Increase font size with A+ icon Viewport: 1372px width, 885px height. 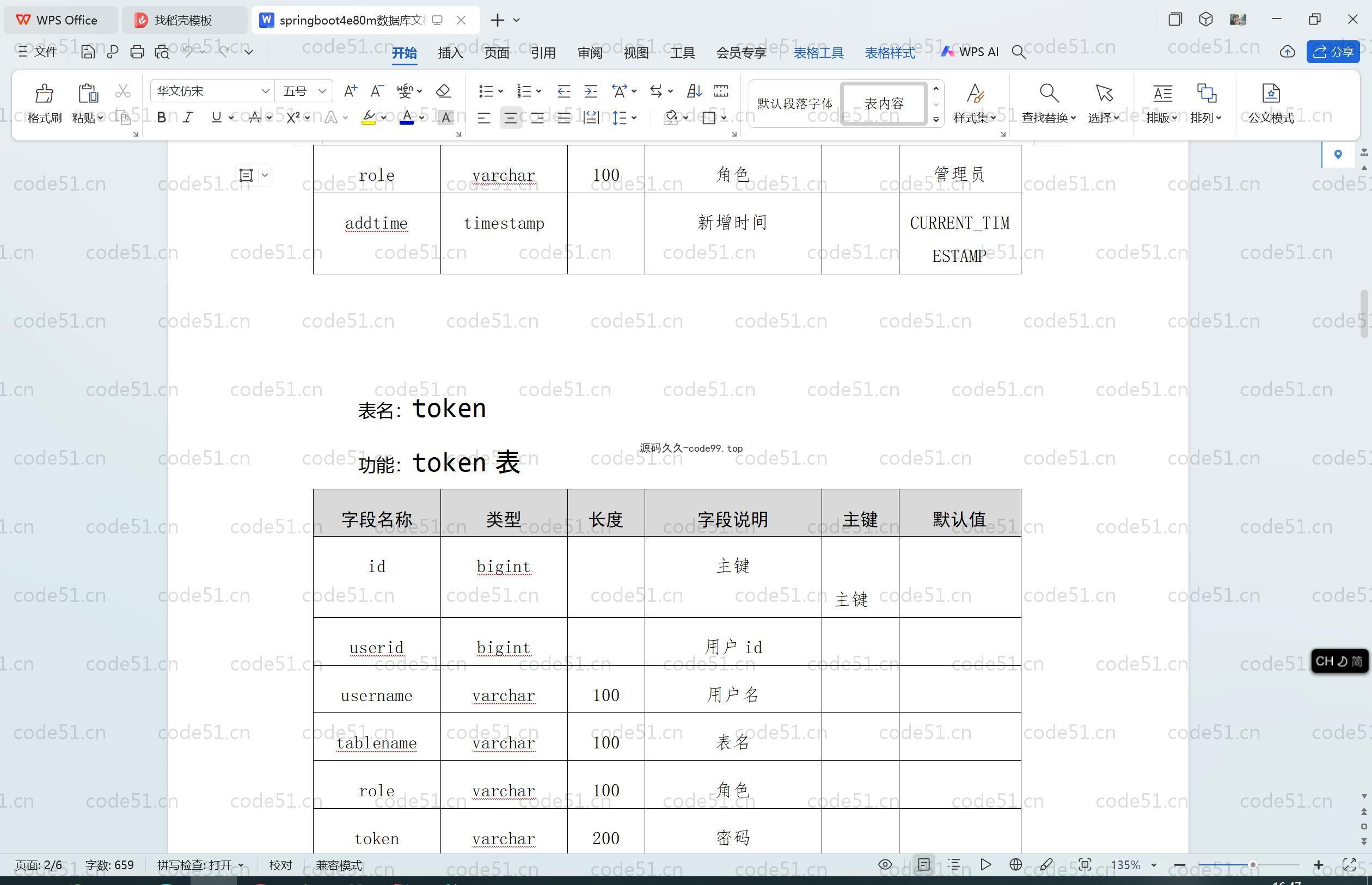pos(350,91)
